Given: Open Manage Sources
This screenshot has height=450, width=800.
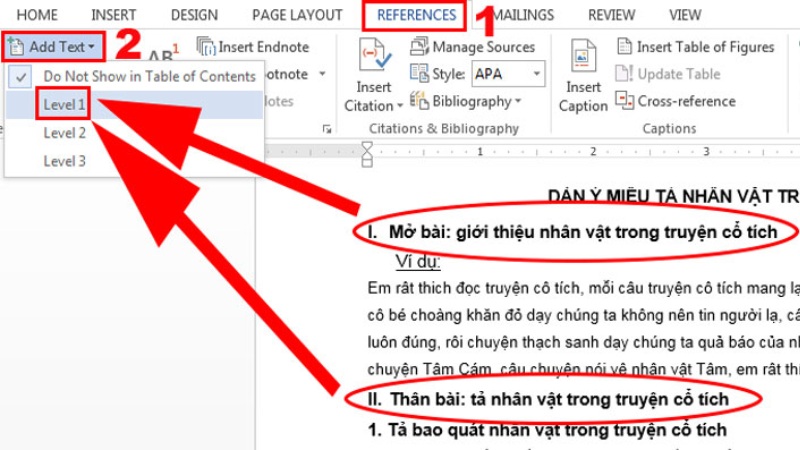Looking at the screenshot, I should tap(418, 47).
